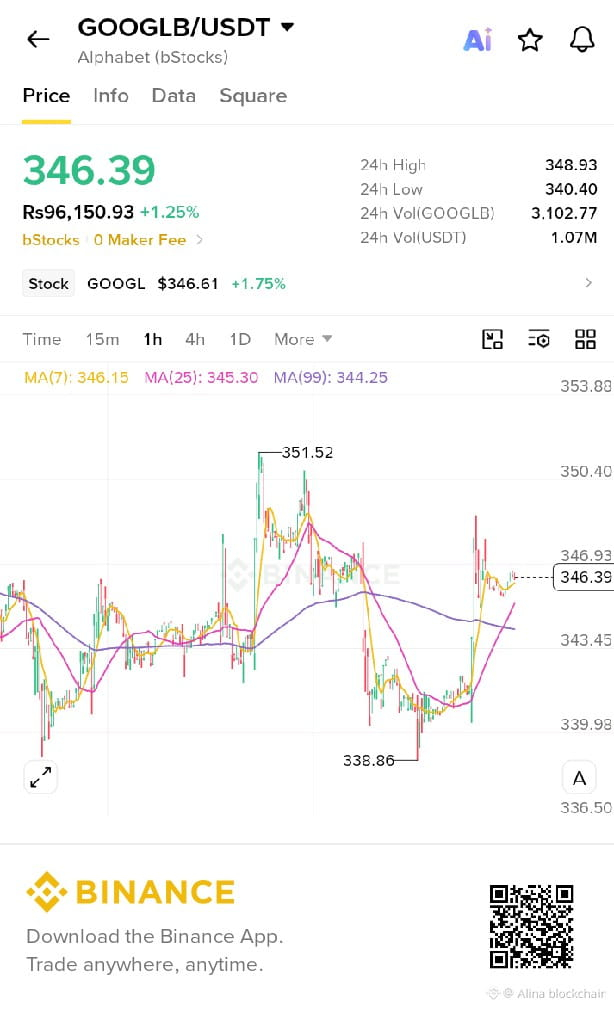614x1009 pixels.
Task: Click Download the Binance App text
Action: (154, 936)
